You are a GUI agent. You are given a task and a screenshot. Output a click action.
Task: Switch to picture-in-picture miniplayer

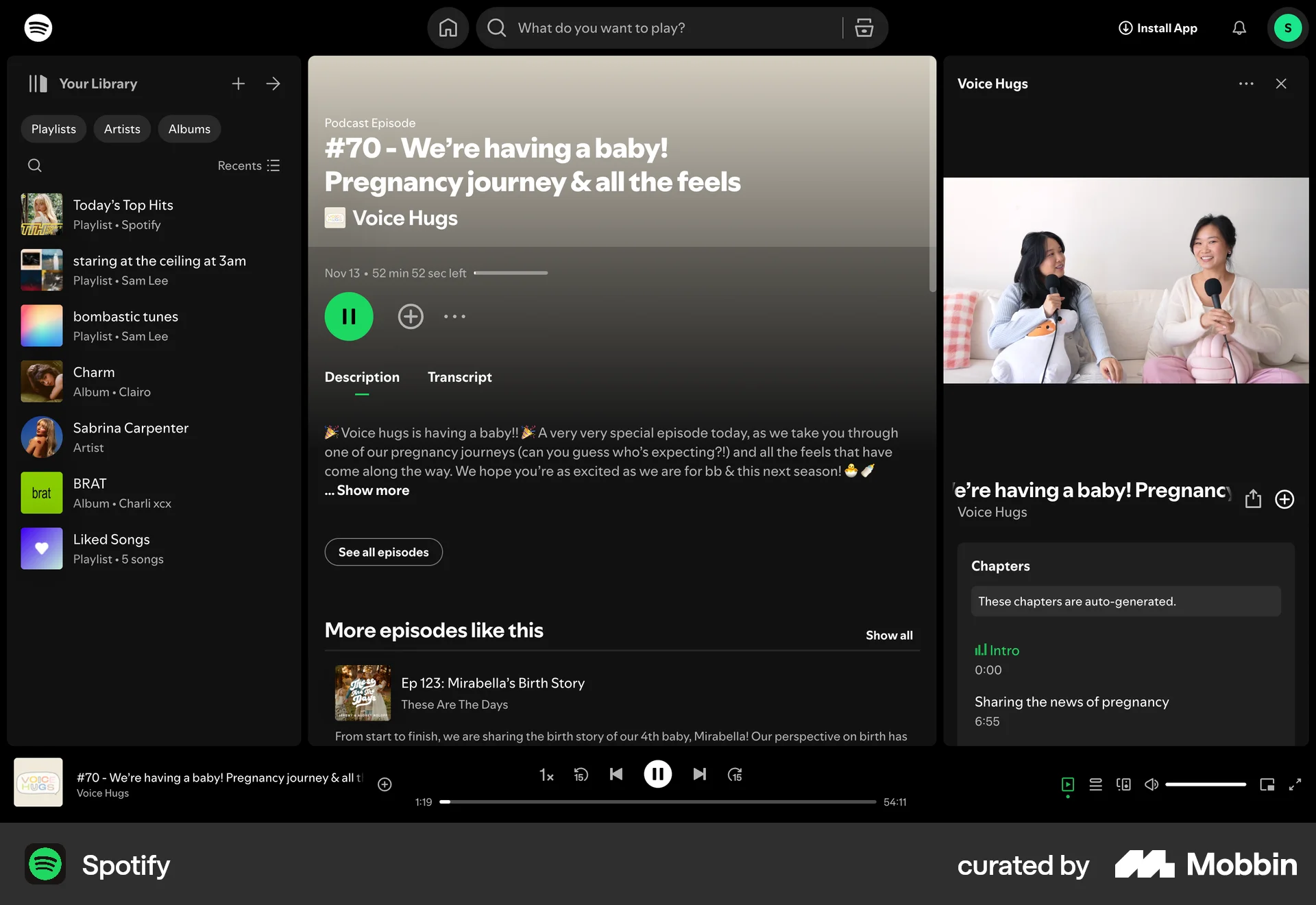pos(1265,784)
